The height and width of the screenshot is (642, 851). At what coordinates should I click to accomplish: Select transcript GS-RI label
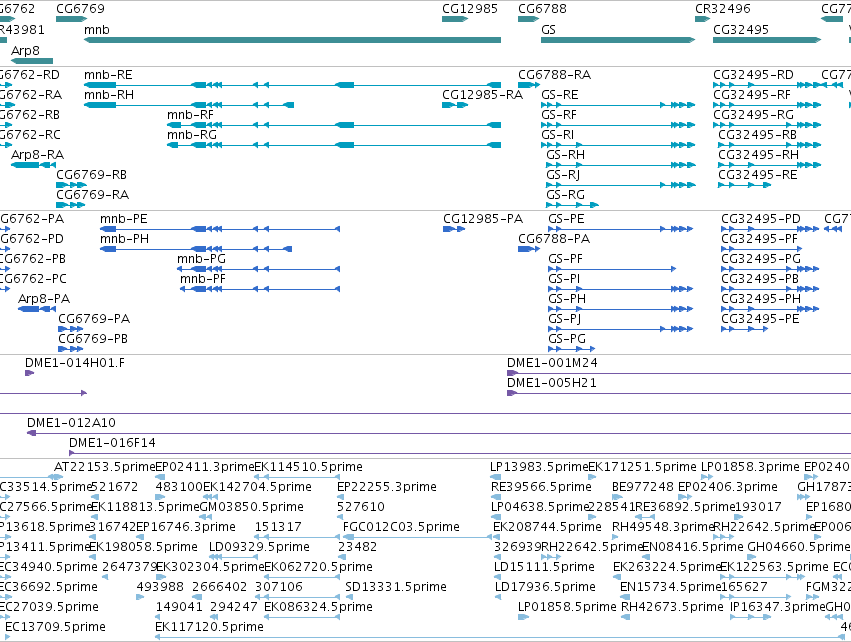pos(557,135)
